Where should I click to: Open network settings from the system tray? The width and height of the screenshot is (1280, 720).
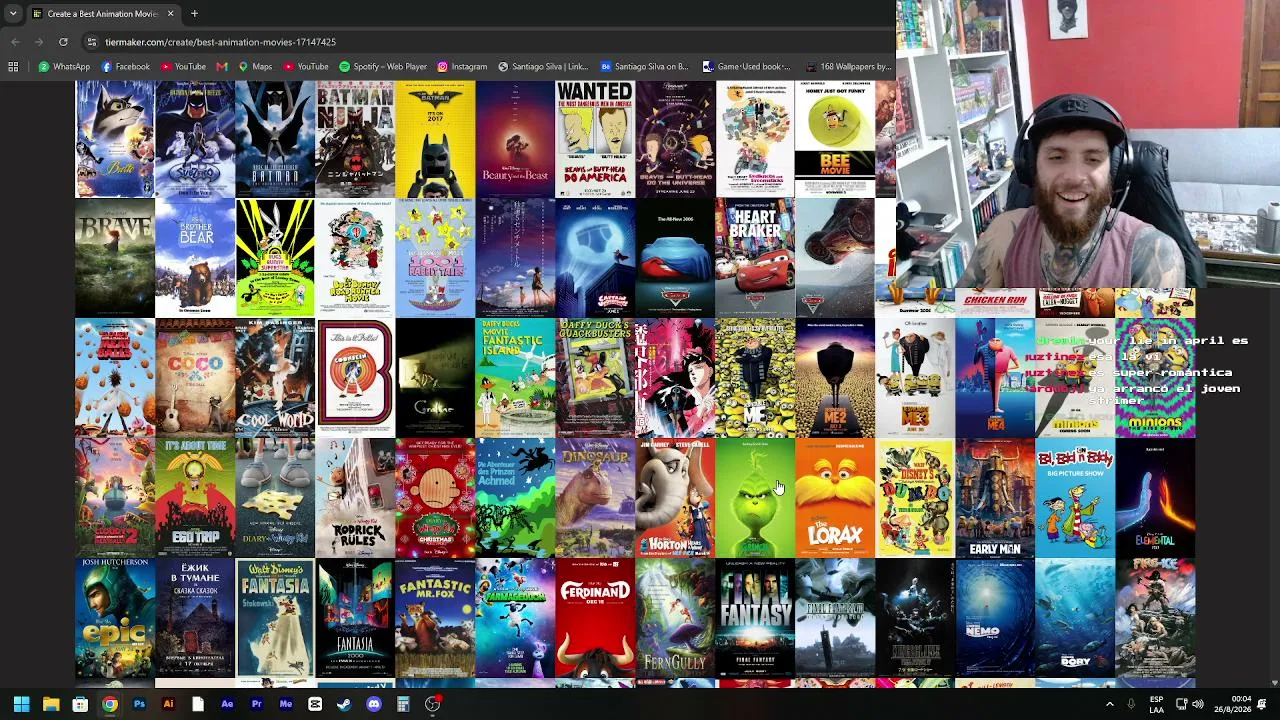1181,704
